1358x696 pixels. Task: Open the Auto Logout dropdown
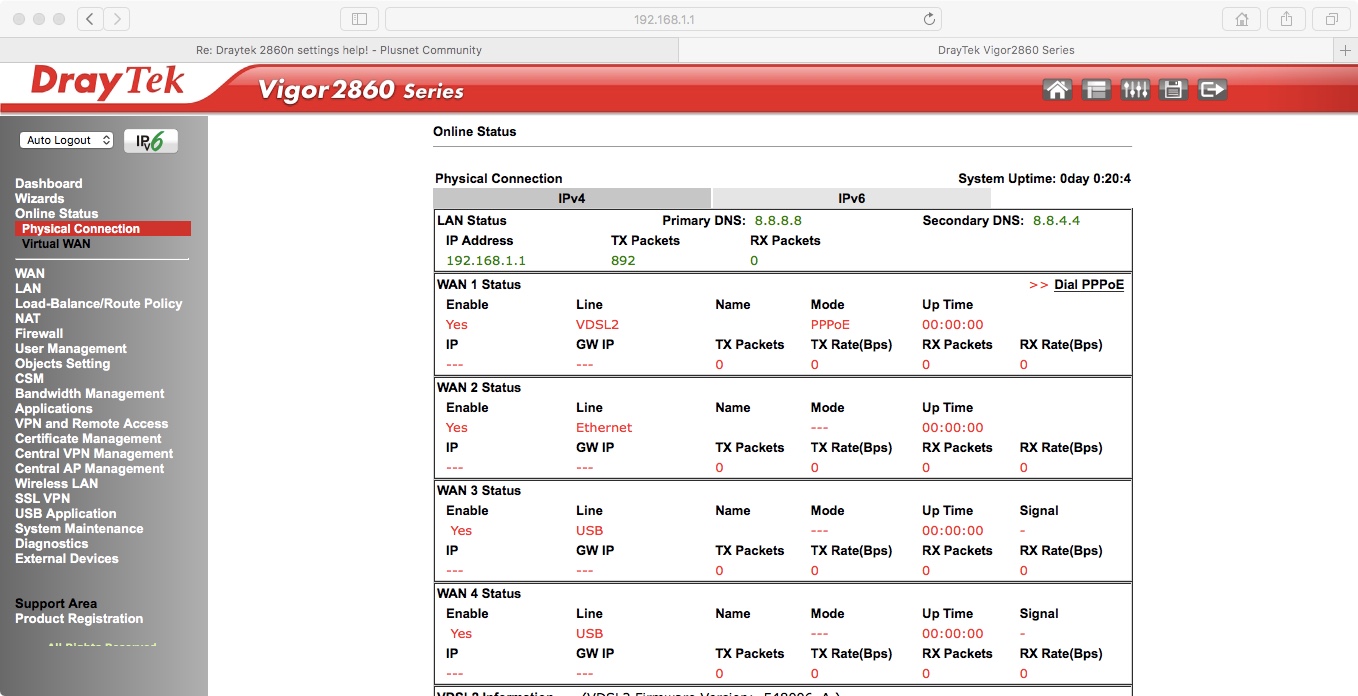pyautogui.click(x=66, y=141)
